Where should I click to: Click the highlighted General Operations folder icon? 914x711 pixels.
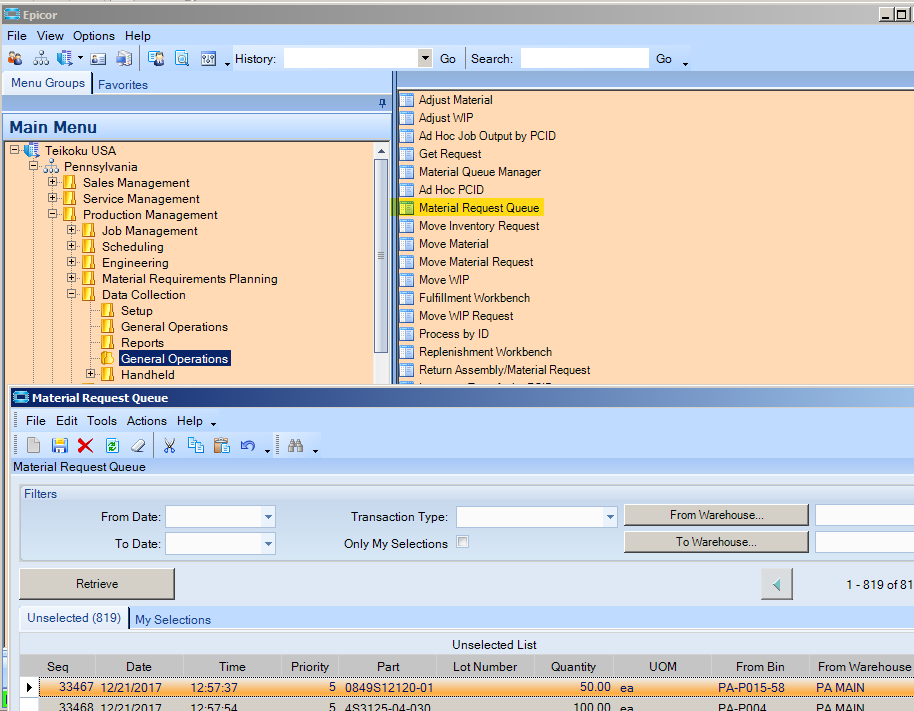[107, 358]
